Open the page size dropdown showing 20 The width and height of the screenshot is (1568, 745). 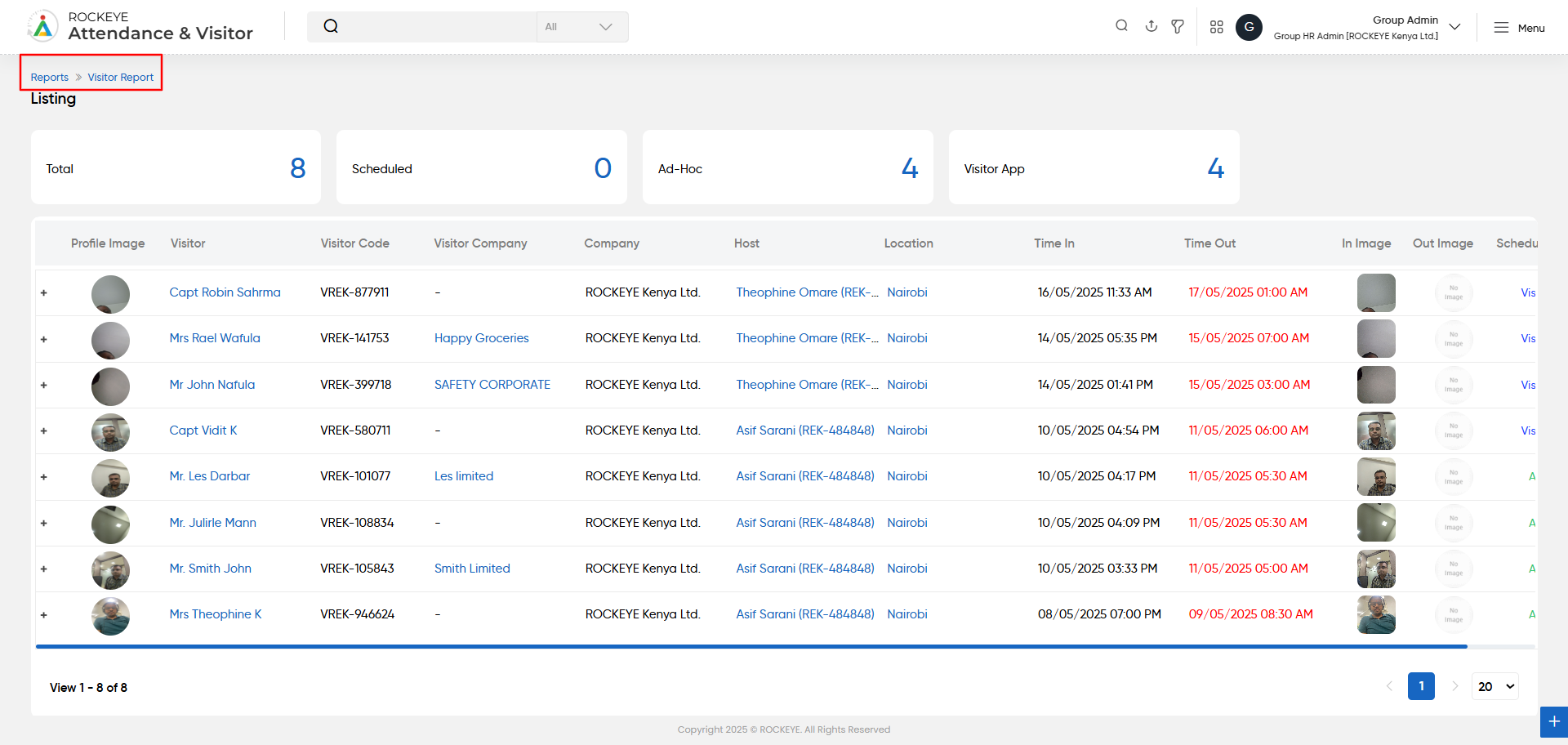click(1495, 686)
